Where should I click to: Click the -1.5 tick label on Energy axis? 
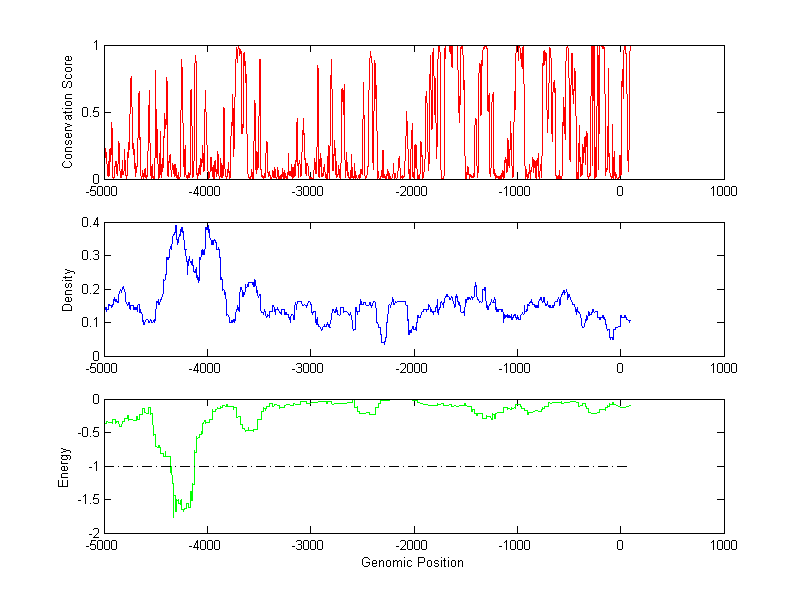pyautogui.click(x=86, y=500)
